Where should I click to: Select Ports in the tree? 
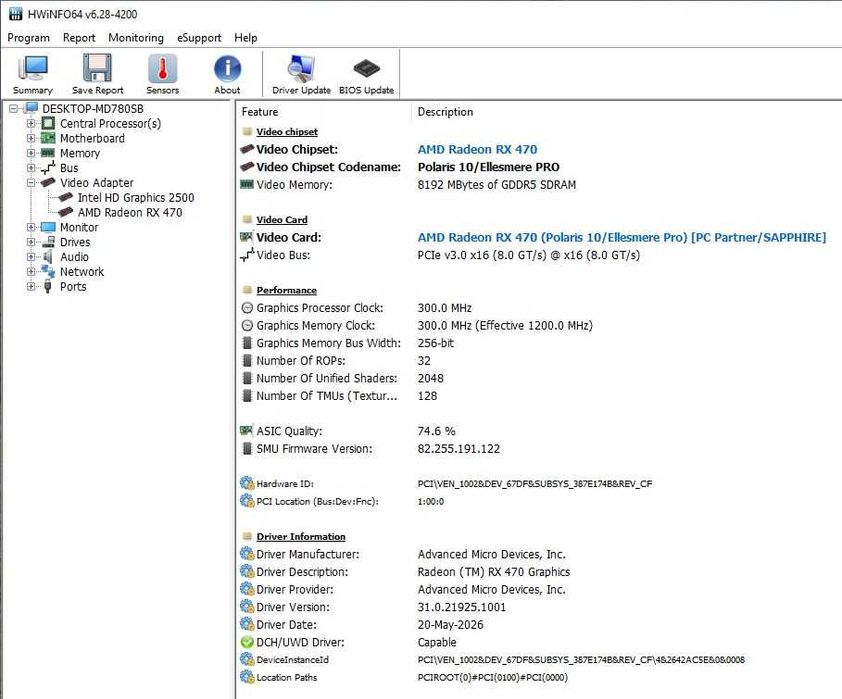click(x=72, y=287)
